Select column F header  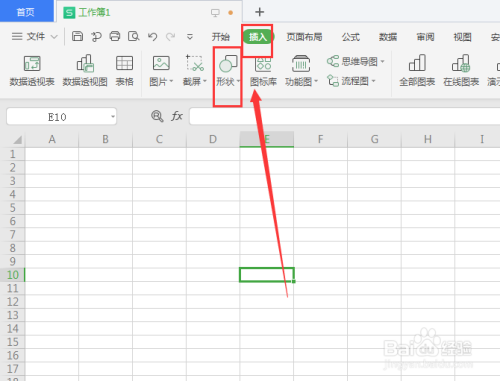click(320, 139)
